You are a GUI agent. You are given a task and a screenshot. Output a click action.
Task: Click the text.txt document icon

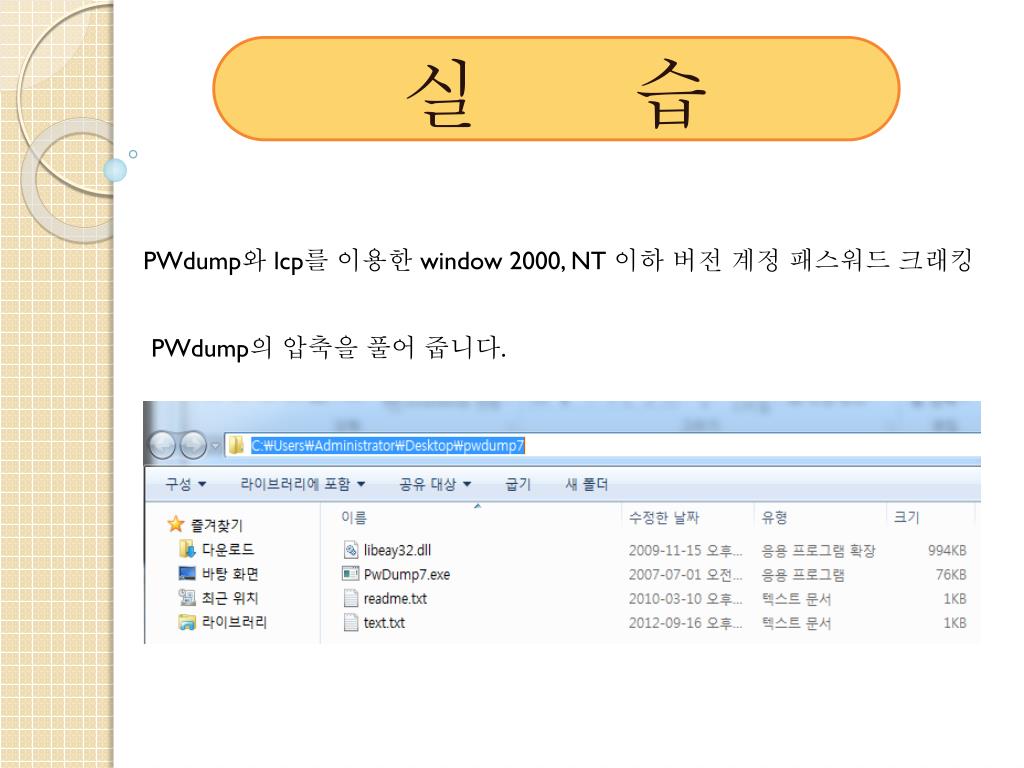[351, 622]
